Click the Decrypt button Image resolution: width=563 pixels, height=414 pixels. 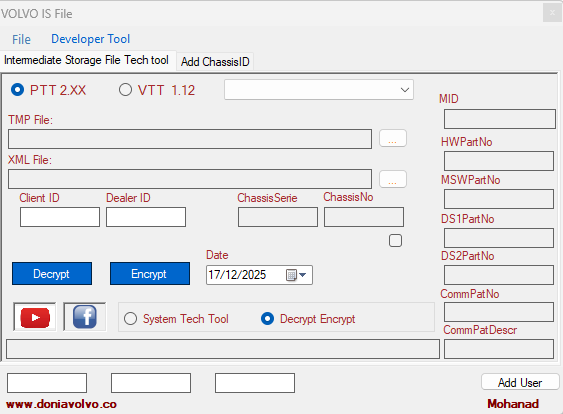[x=52, y=274]
